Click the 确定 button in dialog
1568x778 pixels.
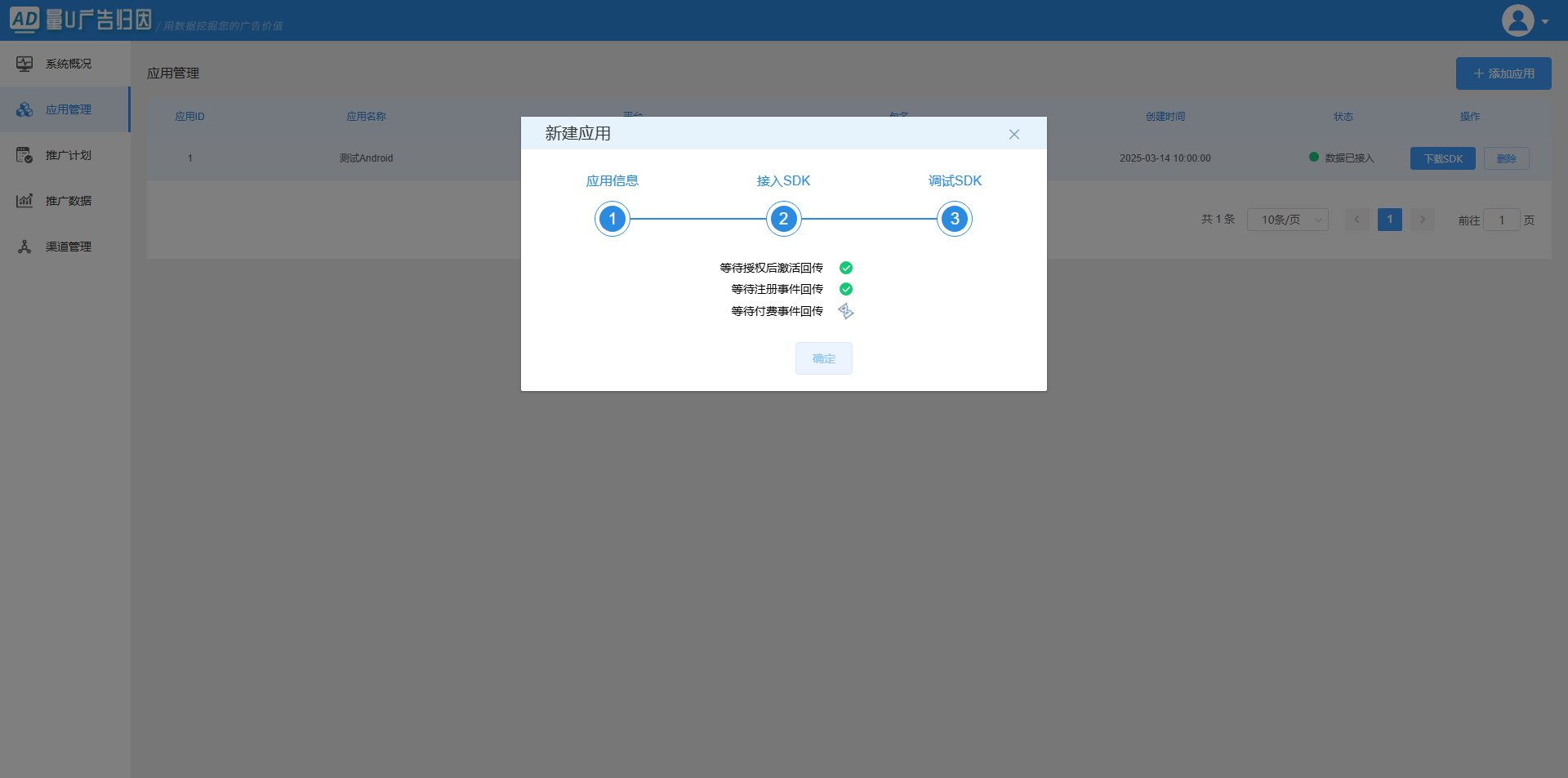[824, 358]
